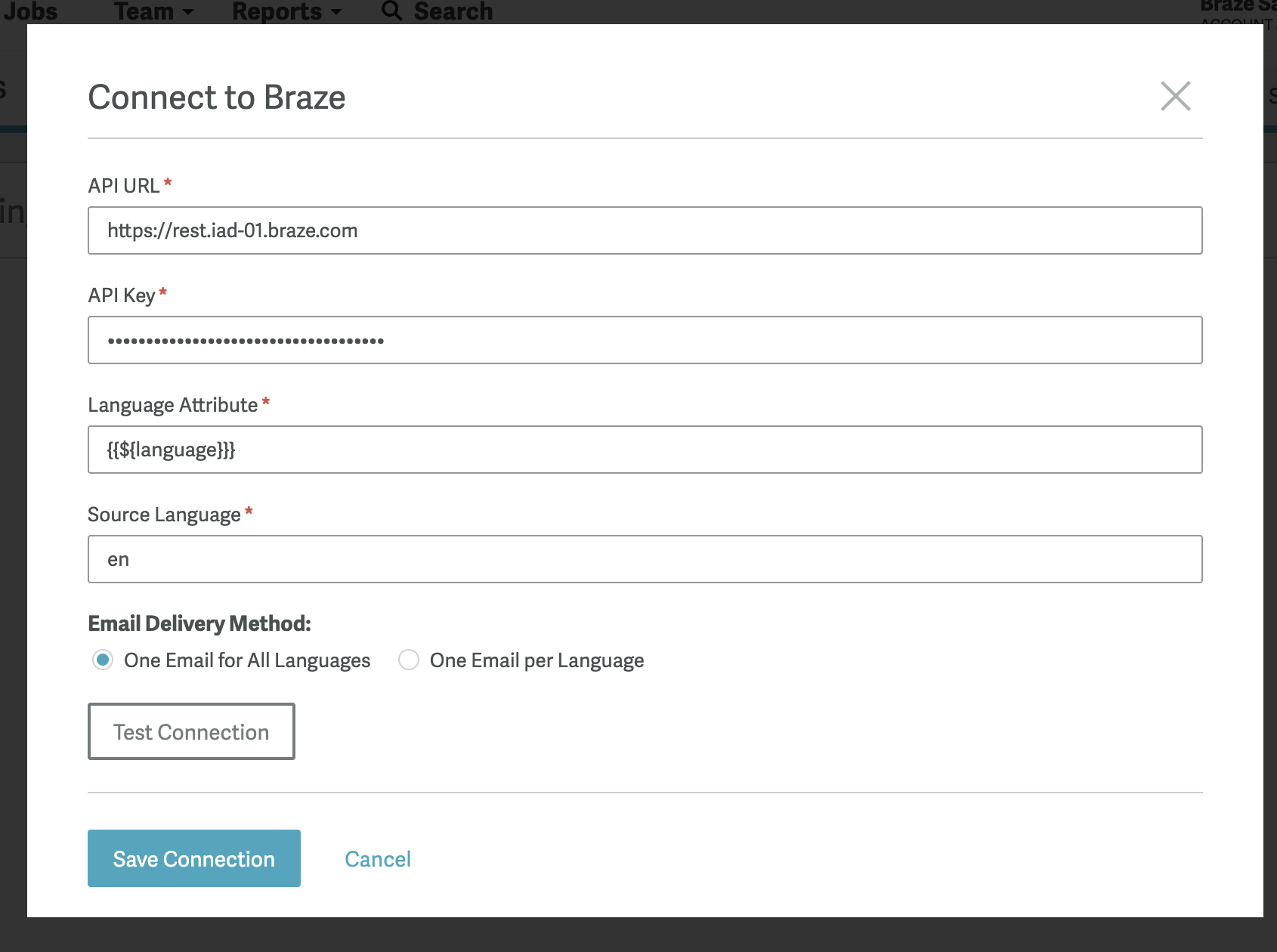Screen dimensions: 1277x952
Task: Select One Email for All Languages
Action: pyautogui.click(x=103, y=660)
